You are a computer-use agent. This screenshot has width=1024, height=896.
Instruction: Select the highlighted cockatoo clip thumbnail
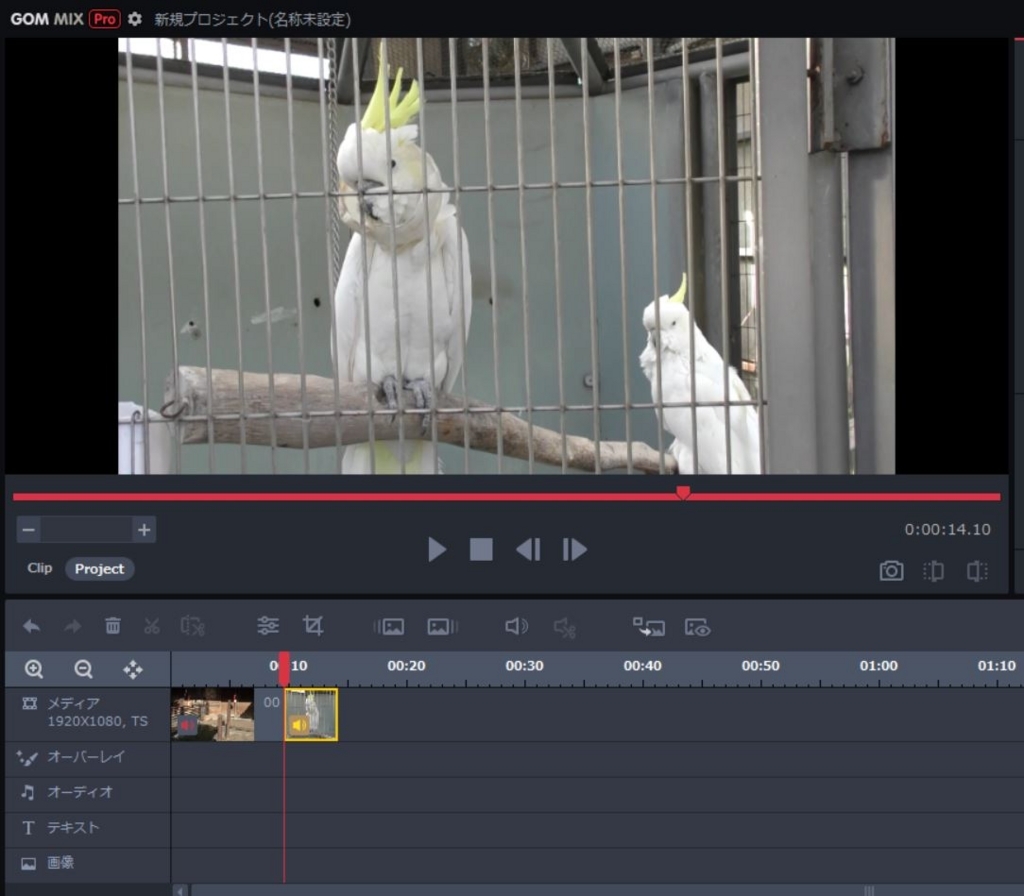(312, 714)
